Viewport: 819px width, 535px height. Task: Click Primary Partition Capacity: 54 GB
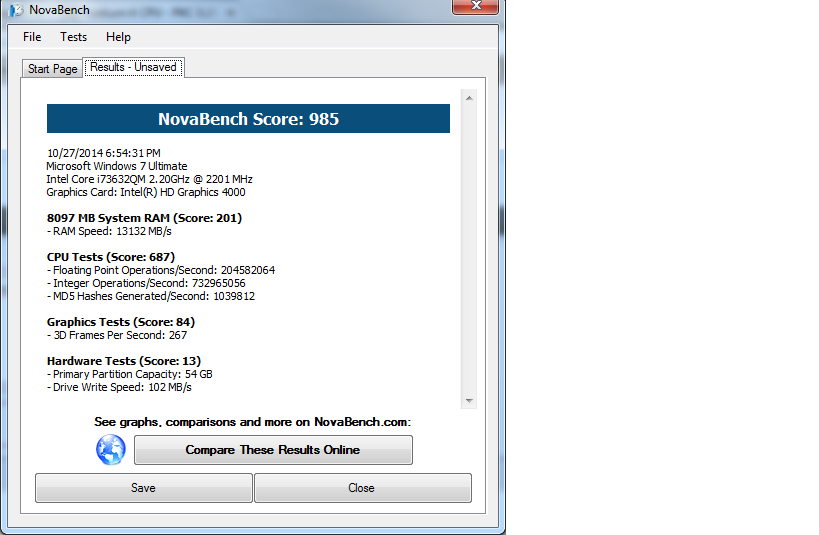pos(130,374)
